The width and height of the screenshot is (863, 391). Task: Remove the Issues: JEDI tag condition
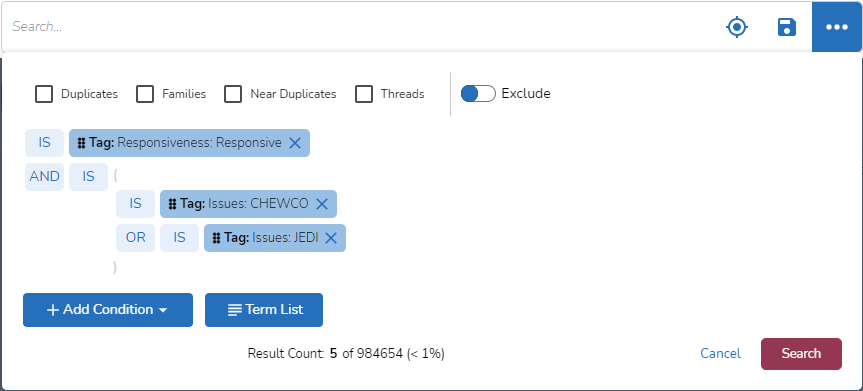331,238
